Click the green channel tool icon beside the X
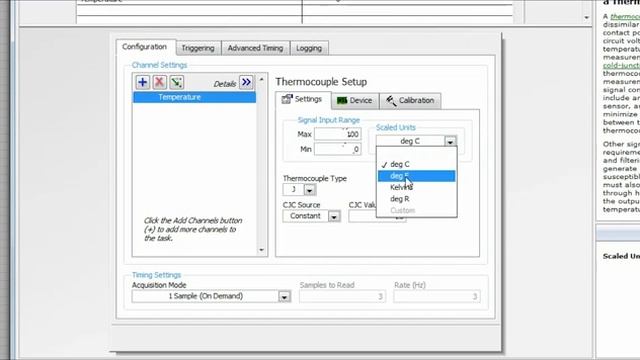Viewport: 640px width, 360px height. click(x=176, y=82)
